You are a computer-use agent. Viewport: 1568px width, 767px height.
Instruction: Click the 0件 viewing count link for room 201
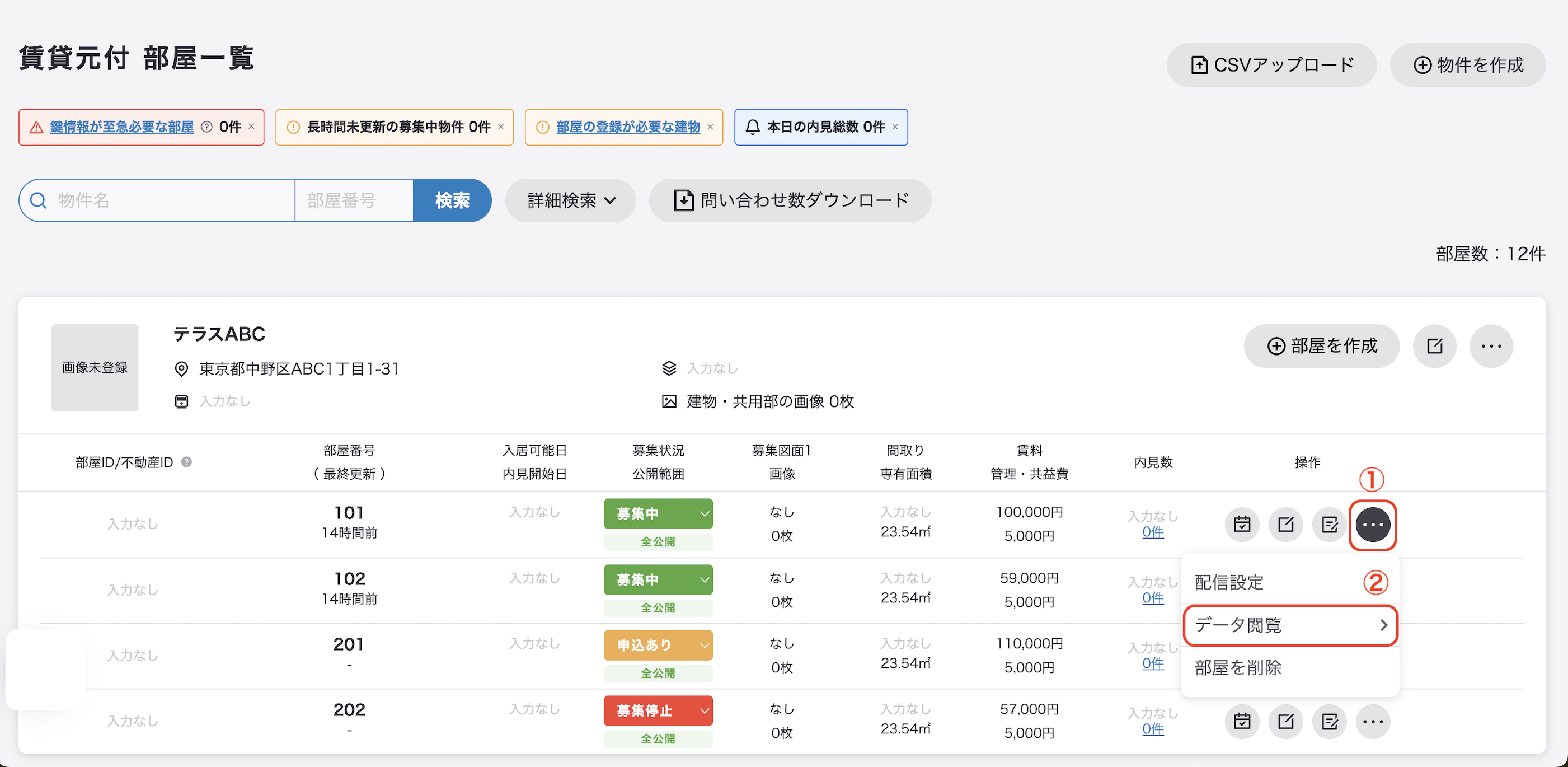tap(1153, 663)
